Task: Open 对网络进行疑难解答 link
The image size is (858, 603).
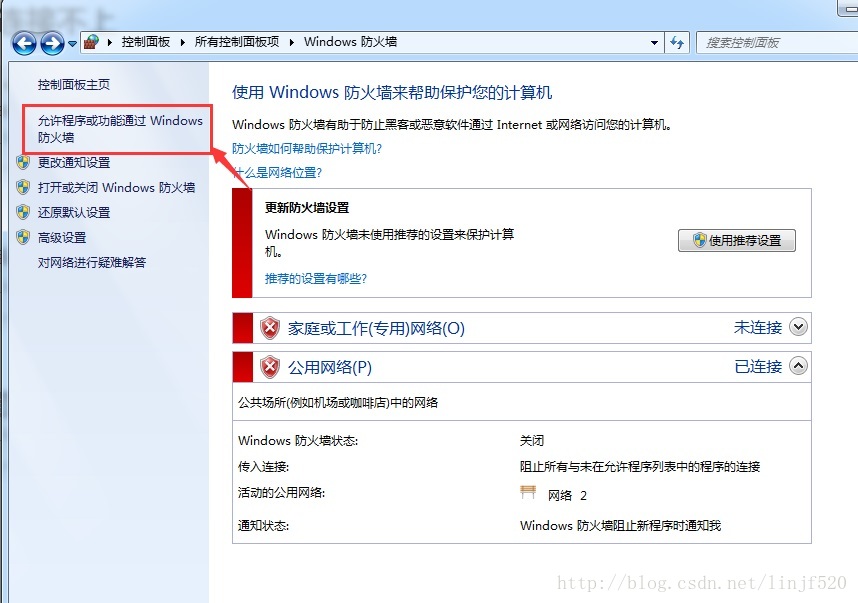Action: (x=92, y=263)
